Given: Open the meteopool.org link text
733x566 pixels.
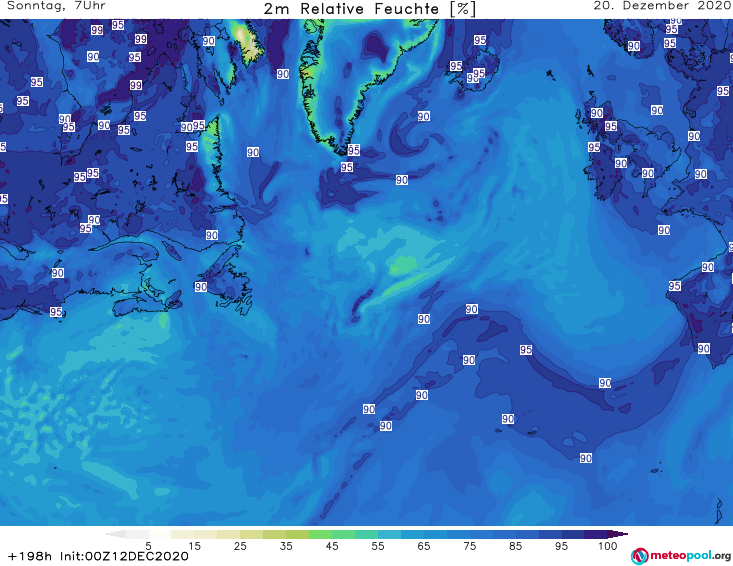Looking at the screenshot, I should pyautogui.click(x=690, y=556).
